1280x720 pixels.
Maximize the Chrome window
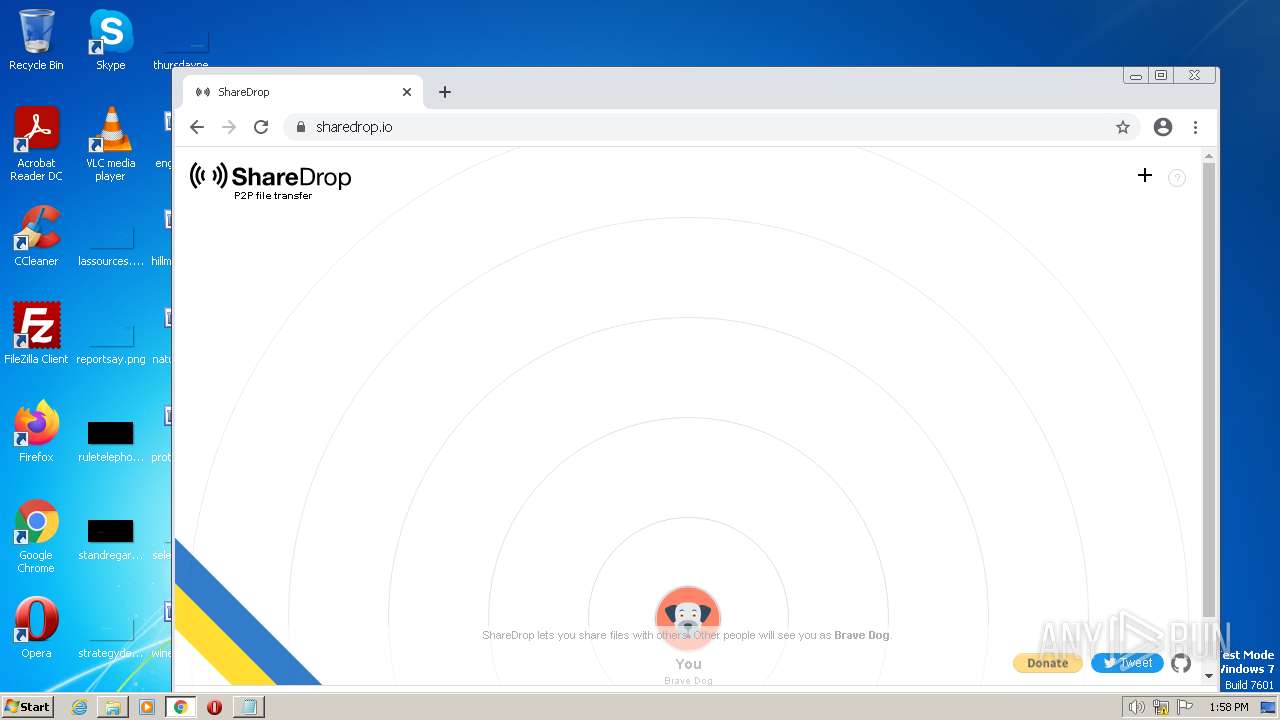point(1160,75)
